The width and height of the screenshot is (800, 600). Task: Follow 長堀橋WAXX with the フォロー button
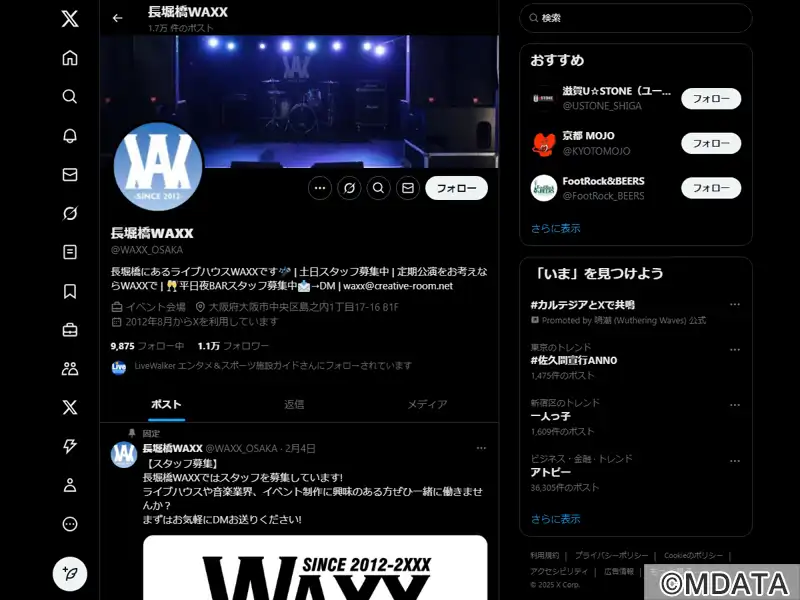(457, 188)
